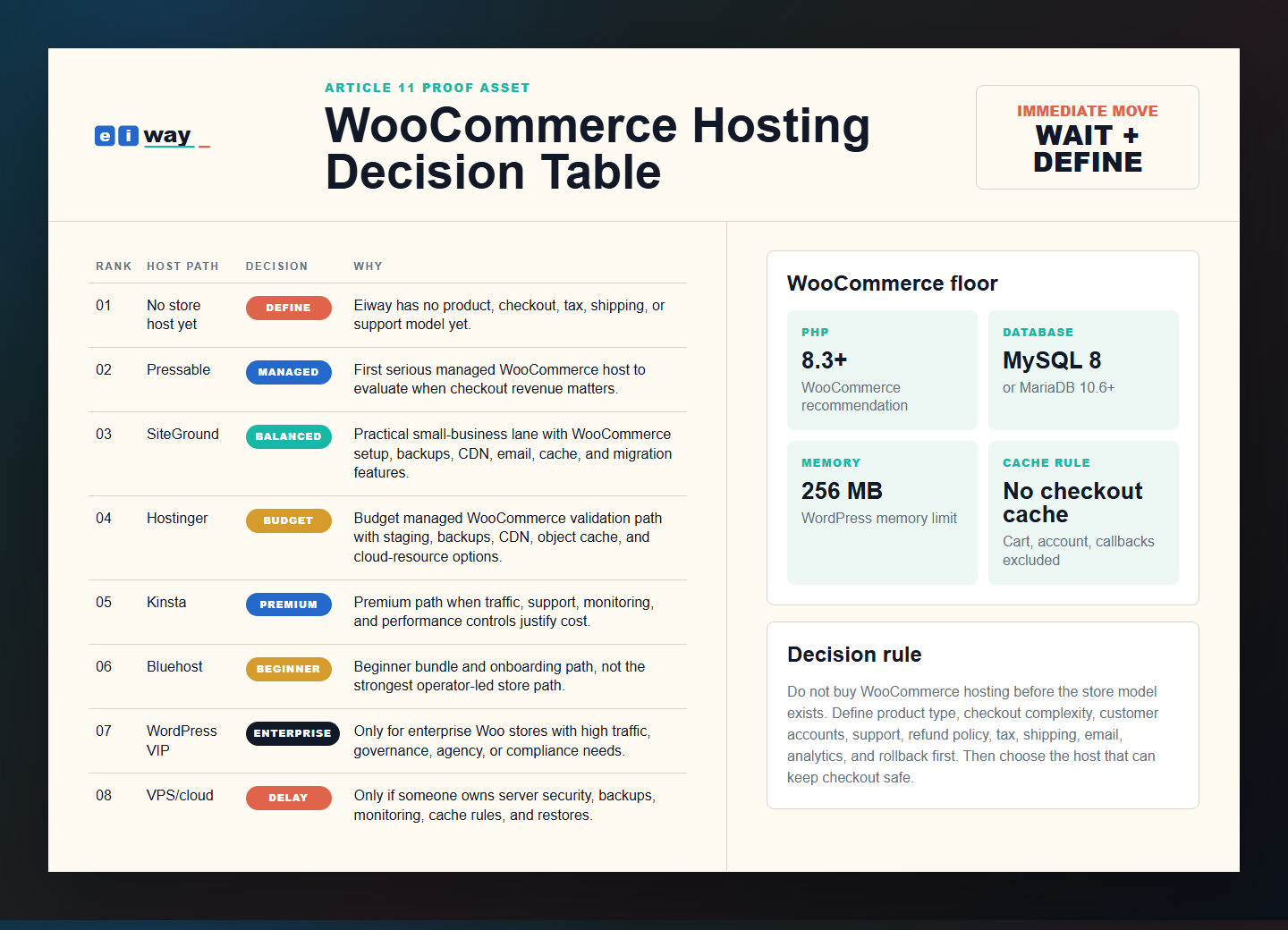The height and width of the screenshot is (930, 1288).
Task: Click the VPS/cloud reason text
Action: tap(504, 806)
